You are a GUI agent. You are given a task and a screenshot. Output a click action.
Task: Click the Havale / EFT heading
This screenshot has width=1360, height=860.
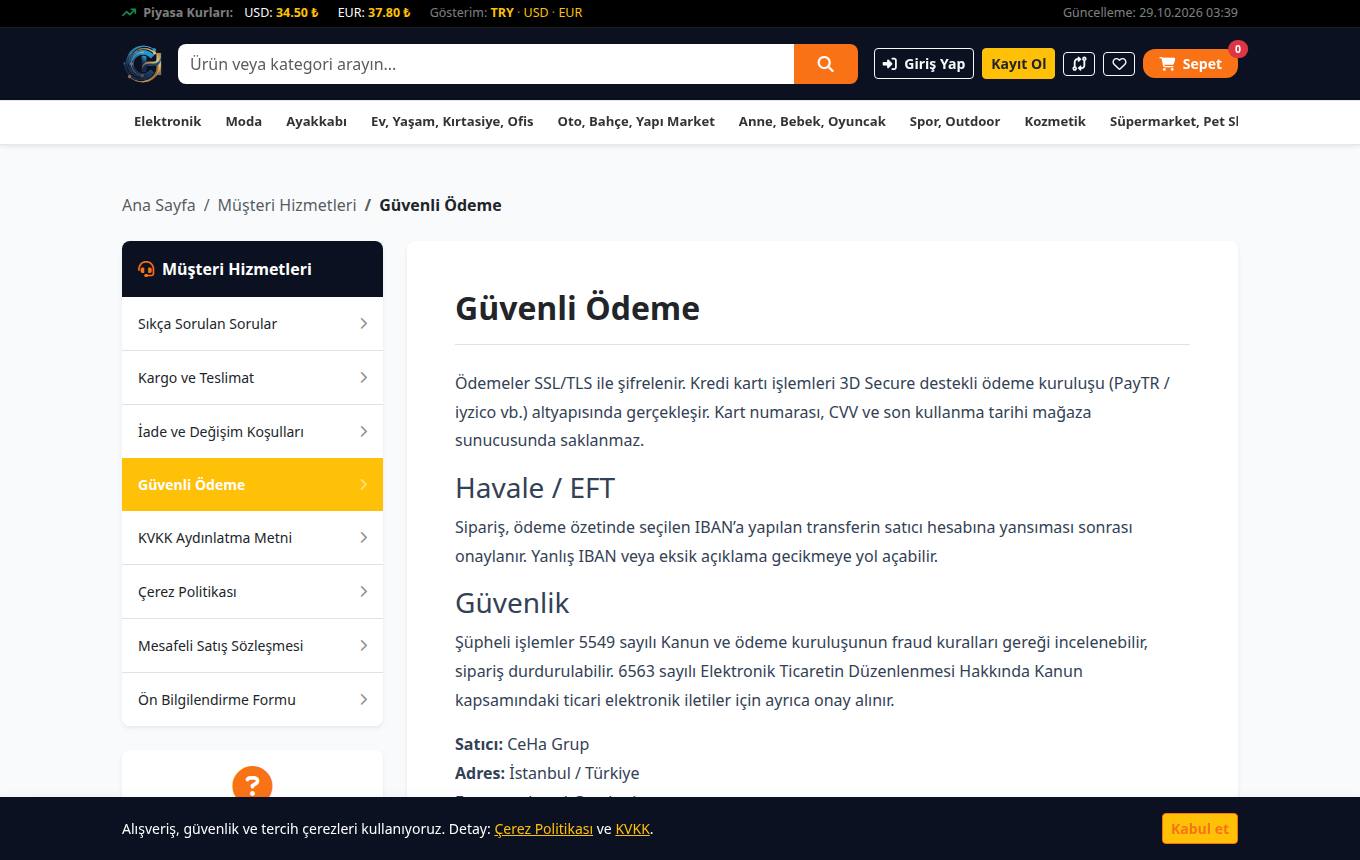pyautogui.click(x=535, y=488)
